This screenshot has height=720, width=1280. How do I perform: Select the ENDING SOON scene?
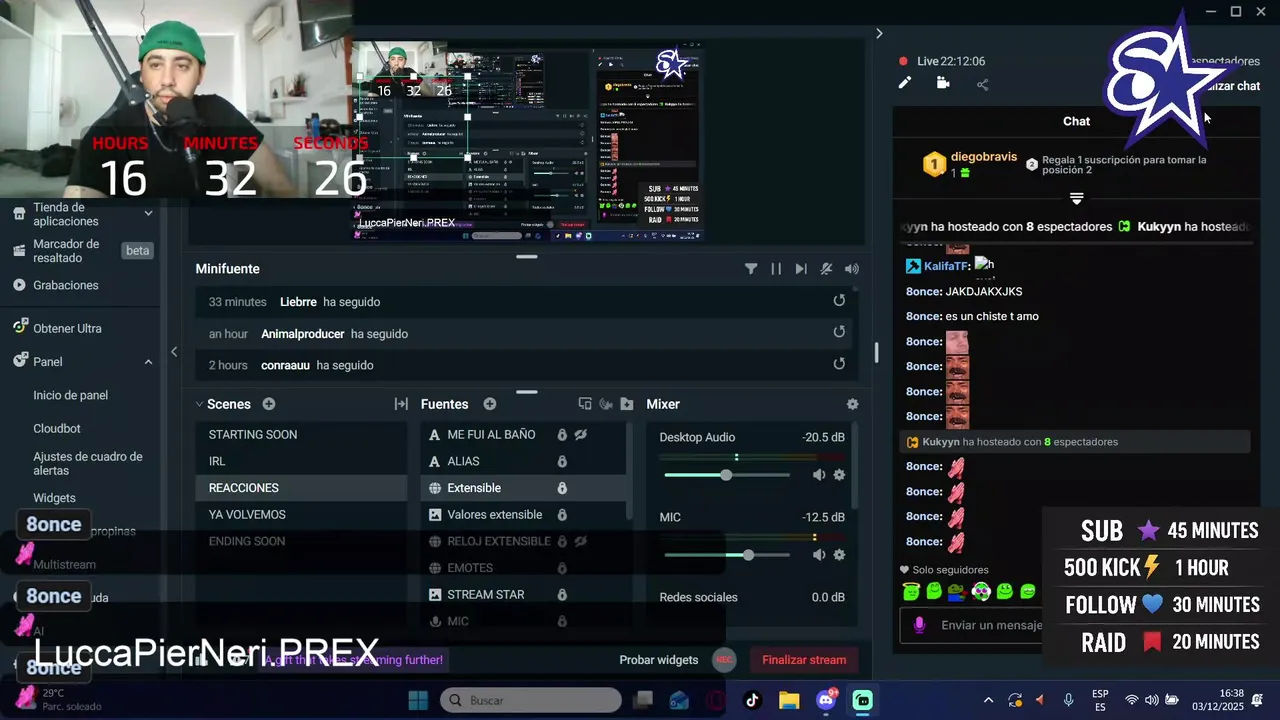click(301, 541)
